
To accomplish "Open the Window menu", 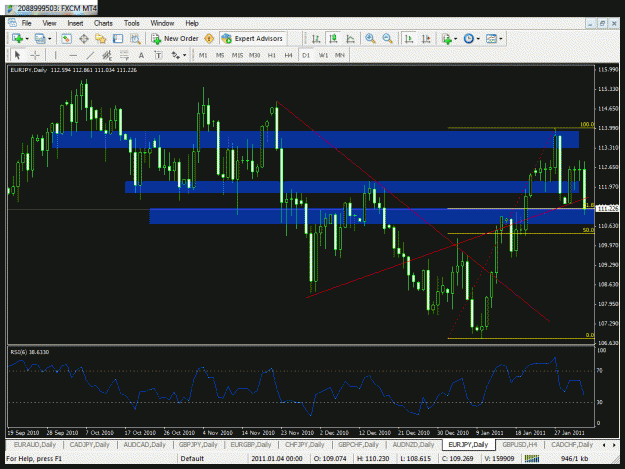I will (162, 23).
